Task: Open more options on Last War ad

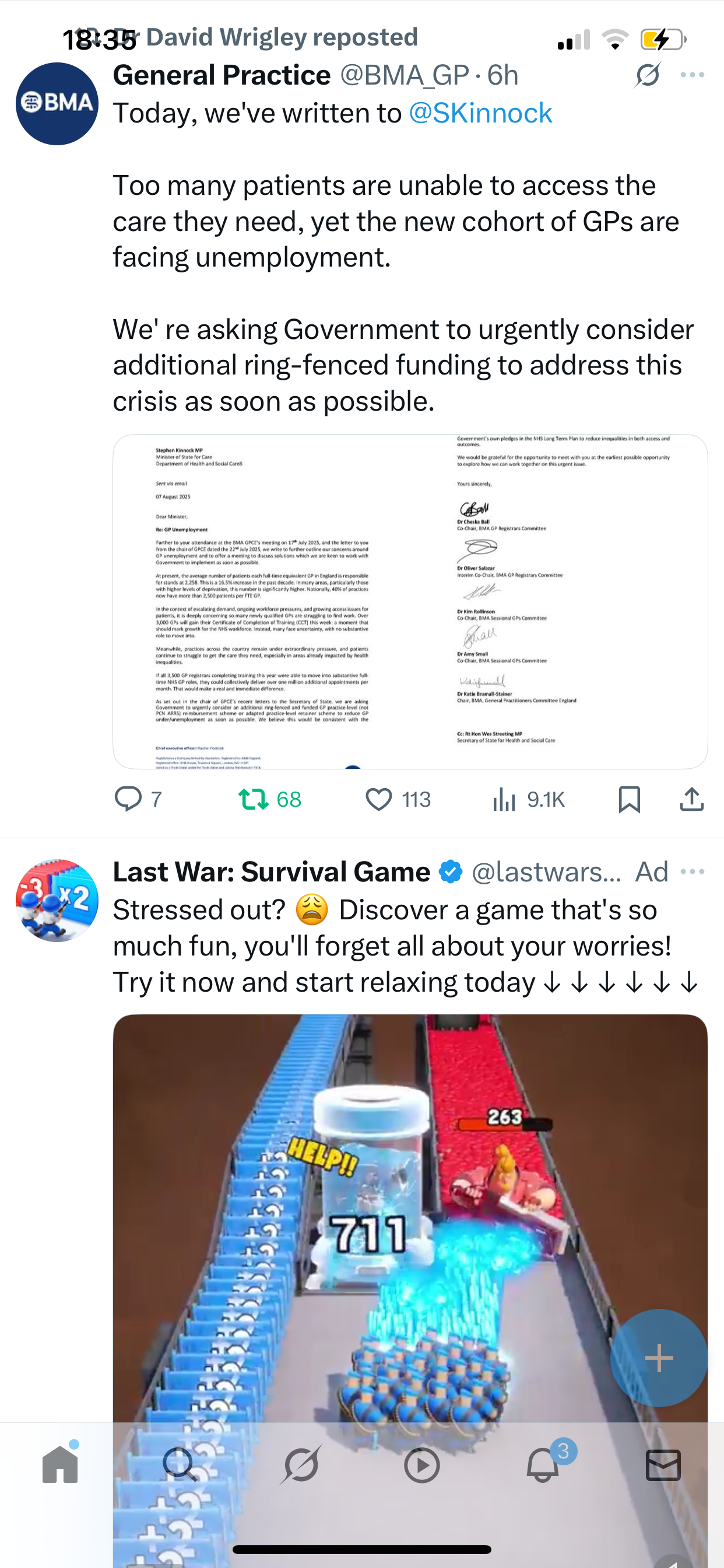Action: [693, 871]
